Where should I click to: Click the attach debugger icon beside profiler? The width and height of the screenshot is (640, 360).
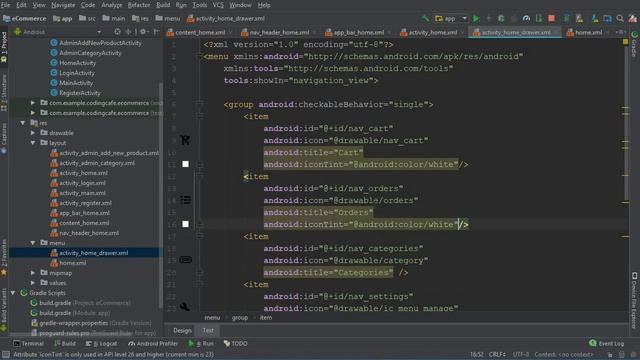click(x=539, y=18)
